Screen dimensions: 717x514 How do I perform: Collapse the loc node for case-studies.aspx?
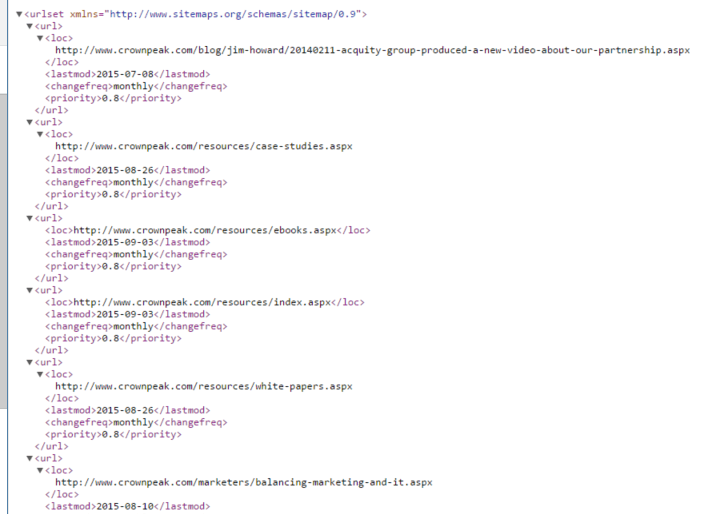point(39,134)
